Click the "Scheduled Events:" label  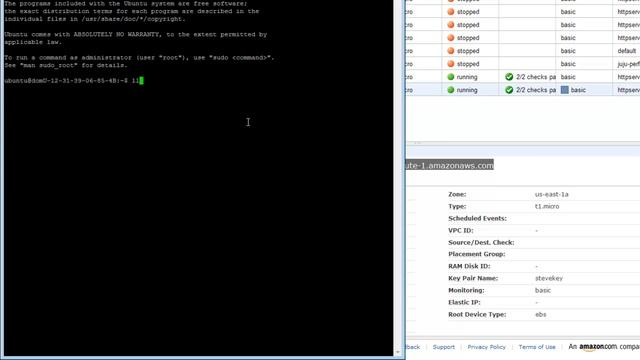(477, 218)
